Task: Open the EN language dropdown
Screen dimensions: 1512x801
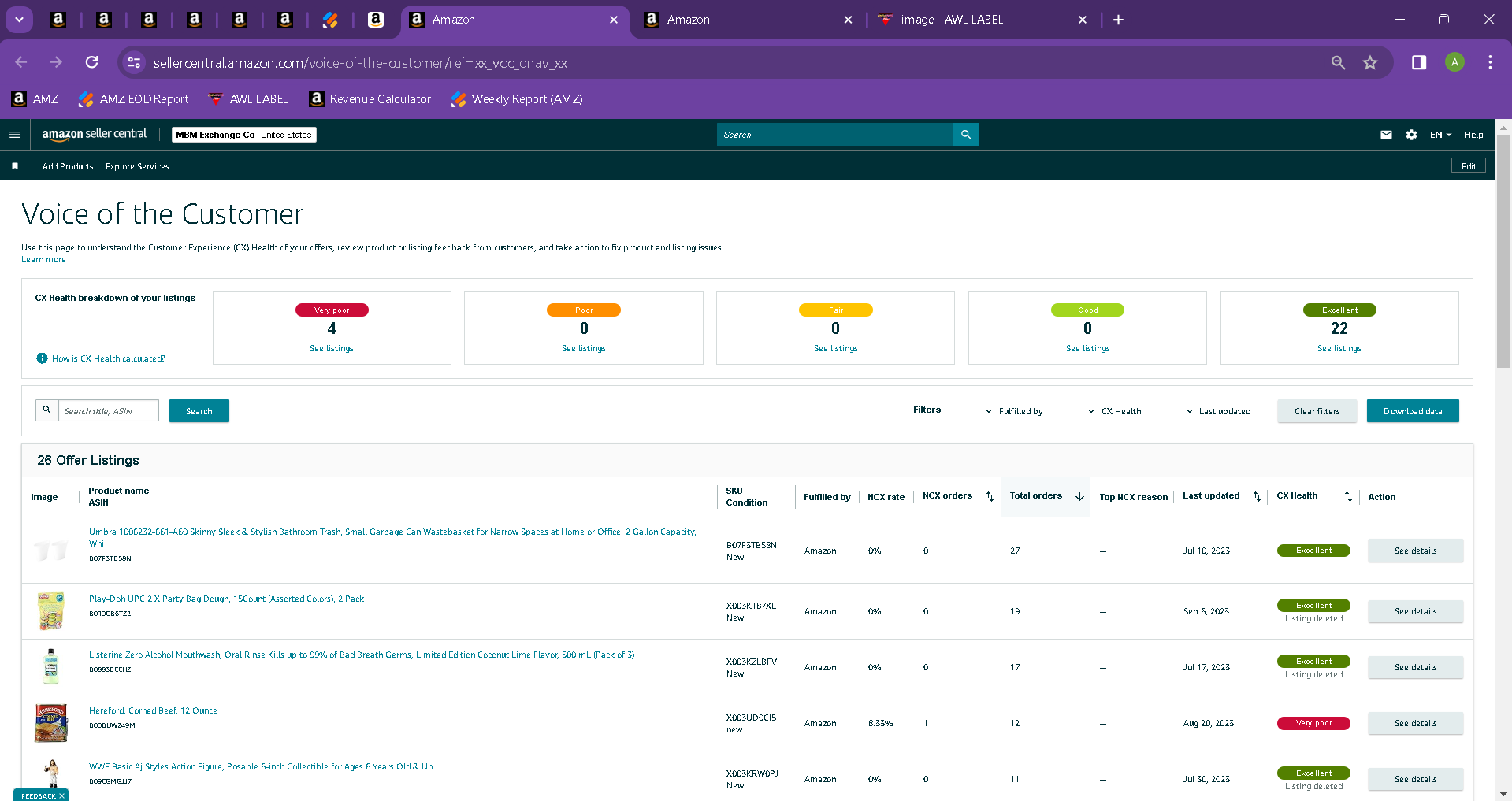Action: (x=1440, y=135)
